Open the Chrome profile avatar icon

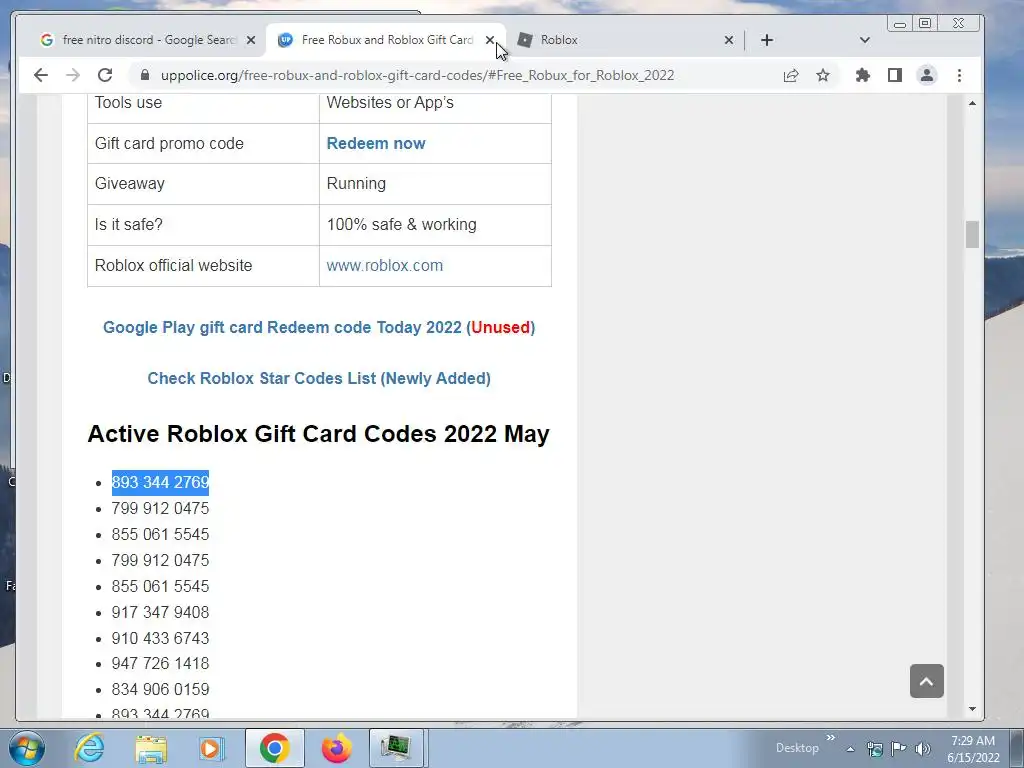927,75
